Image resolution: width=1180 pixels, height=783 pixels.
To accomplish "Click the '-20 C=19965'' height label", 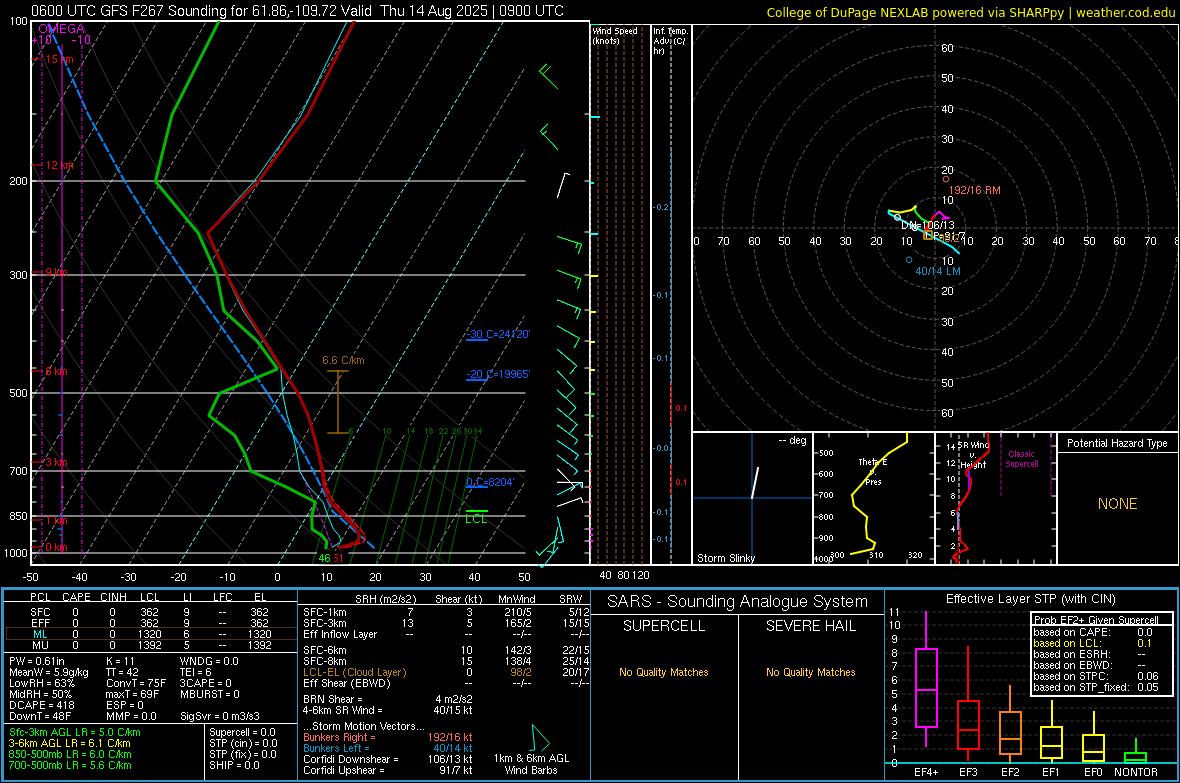I will point(497,374).
